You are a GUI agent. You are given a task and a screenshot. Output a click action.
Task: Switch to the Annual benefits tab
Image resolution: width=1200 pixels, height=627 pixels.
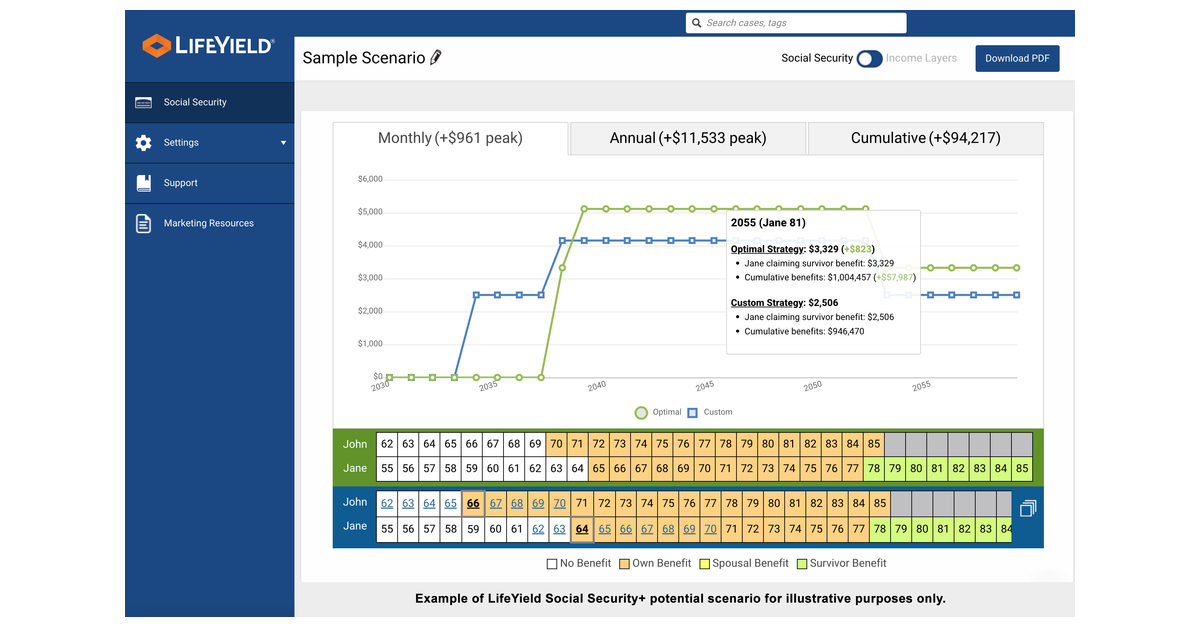tap(687, 138)
